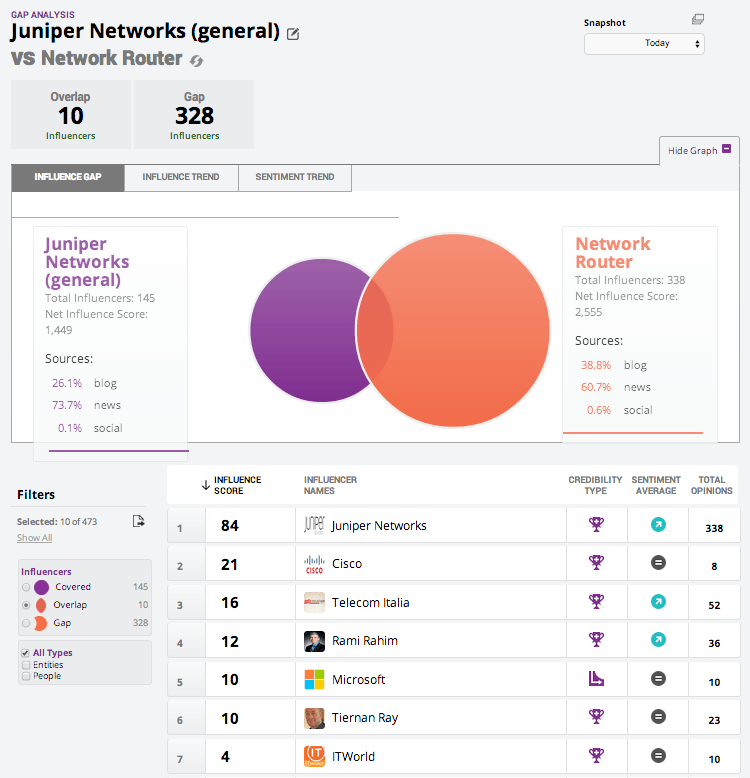Viewport: 750px width, 778px height.
Task: Open the Sentiment Trend tab
Action: tap(295, 177)
